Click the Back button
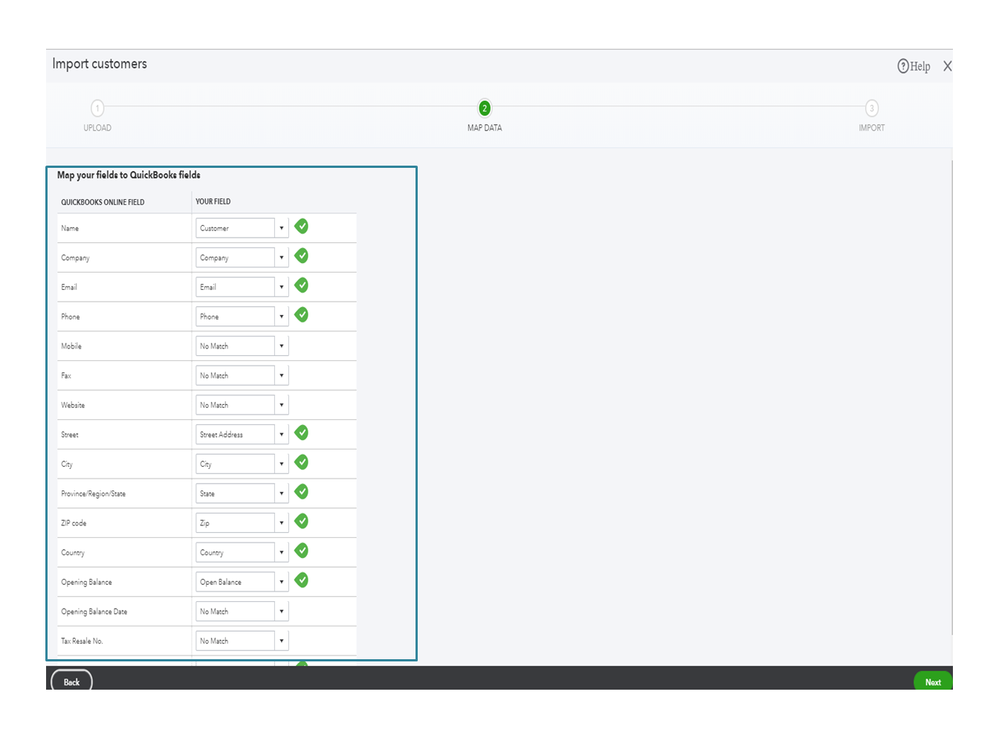Image resolution: width=999 pixels, height=749 pixels. (x=71, y=681)
